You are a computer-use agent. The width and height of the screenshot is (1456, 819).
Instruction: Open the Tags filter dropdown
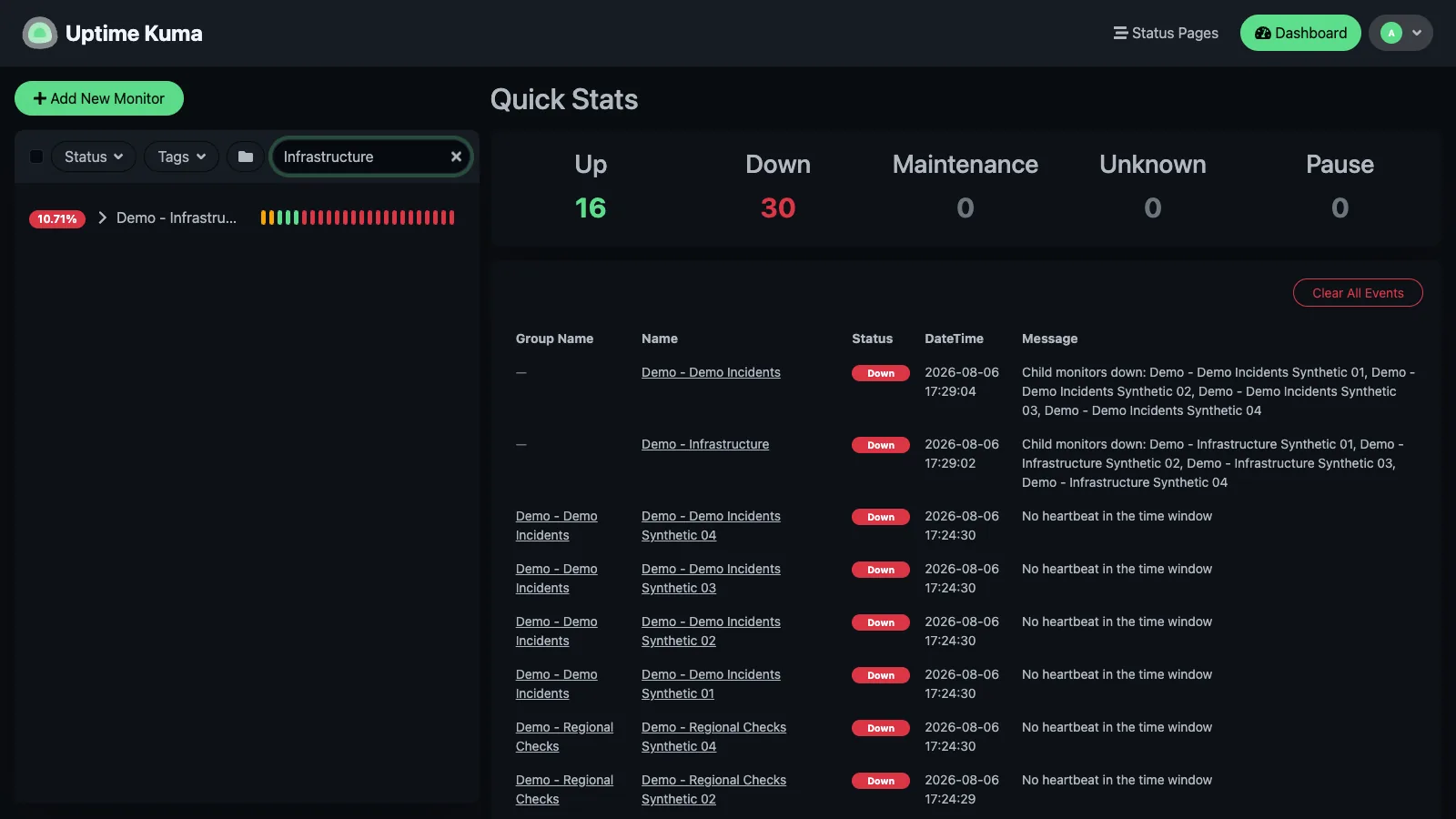coord(181,157)
